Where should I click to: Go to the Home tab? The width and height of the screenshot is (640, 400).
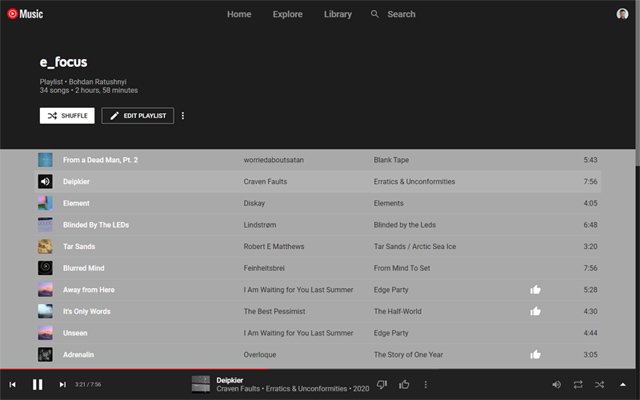point(239,14)
